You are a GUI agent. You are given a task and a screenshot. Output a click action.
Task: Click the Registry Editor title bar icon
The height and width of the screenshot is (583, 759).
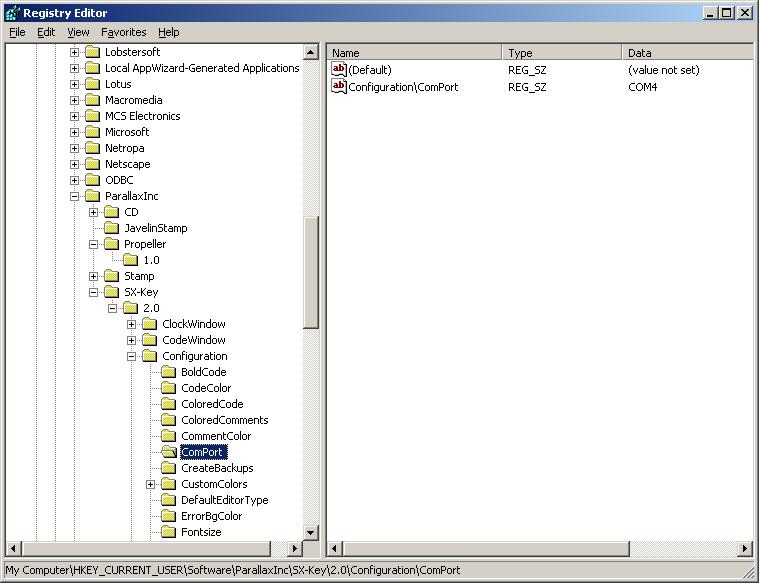tap(13, 13)
